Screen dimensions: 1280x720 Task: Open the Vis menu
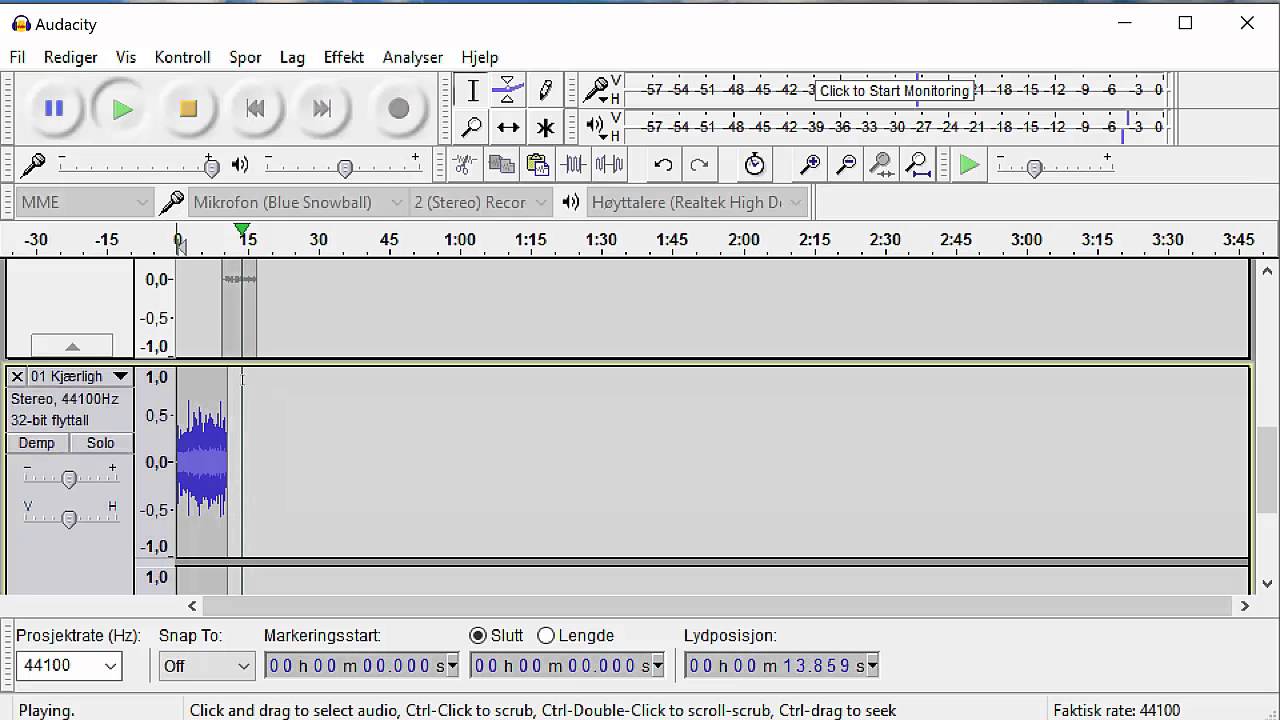click(126, 57)
